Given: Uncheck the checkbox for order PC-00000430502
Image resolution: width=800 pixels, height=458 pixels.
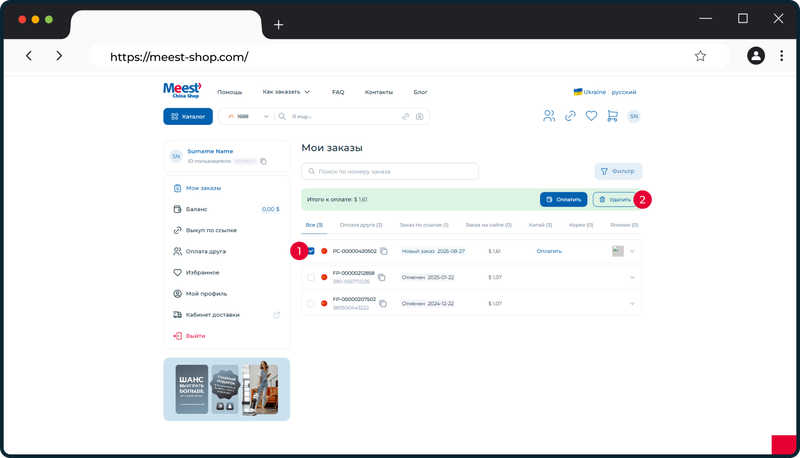Looking at the screenshot, I should 311,251.
